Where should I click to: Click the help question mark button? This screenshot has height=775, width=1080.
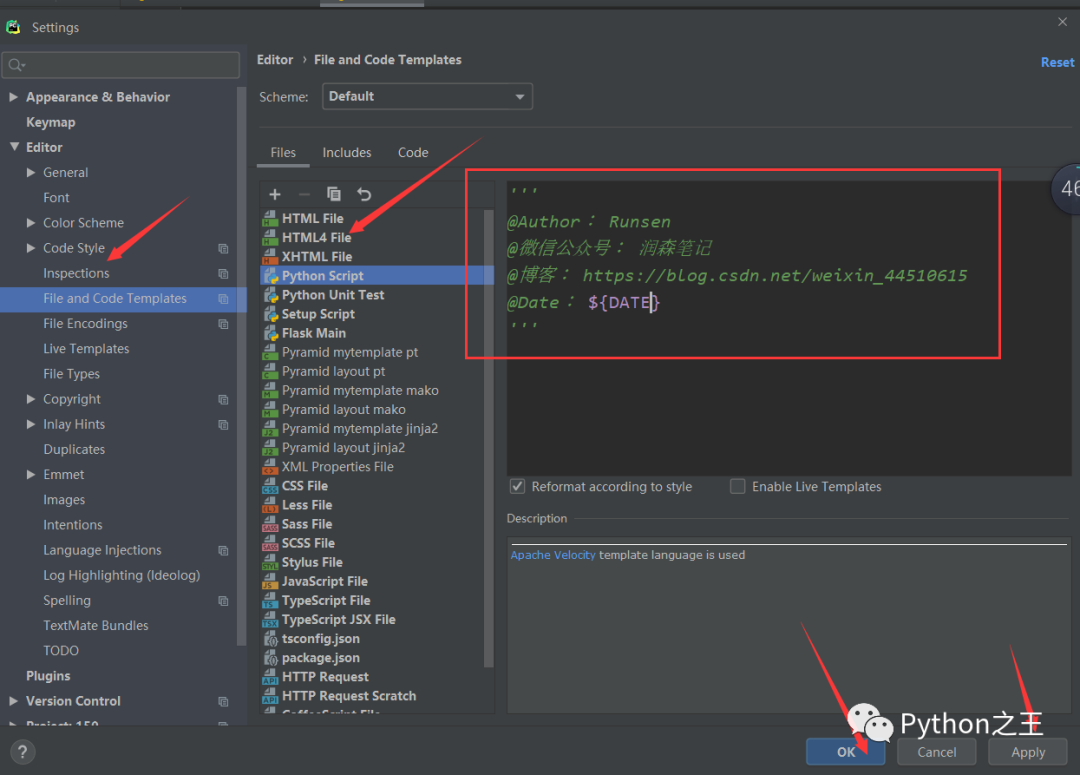23,752
